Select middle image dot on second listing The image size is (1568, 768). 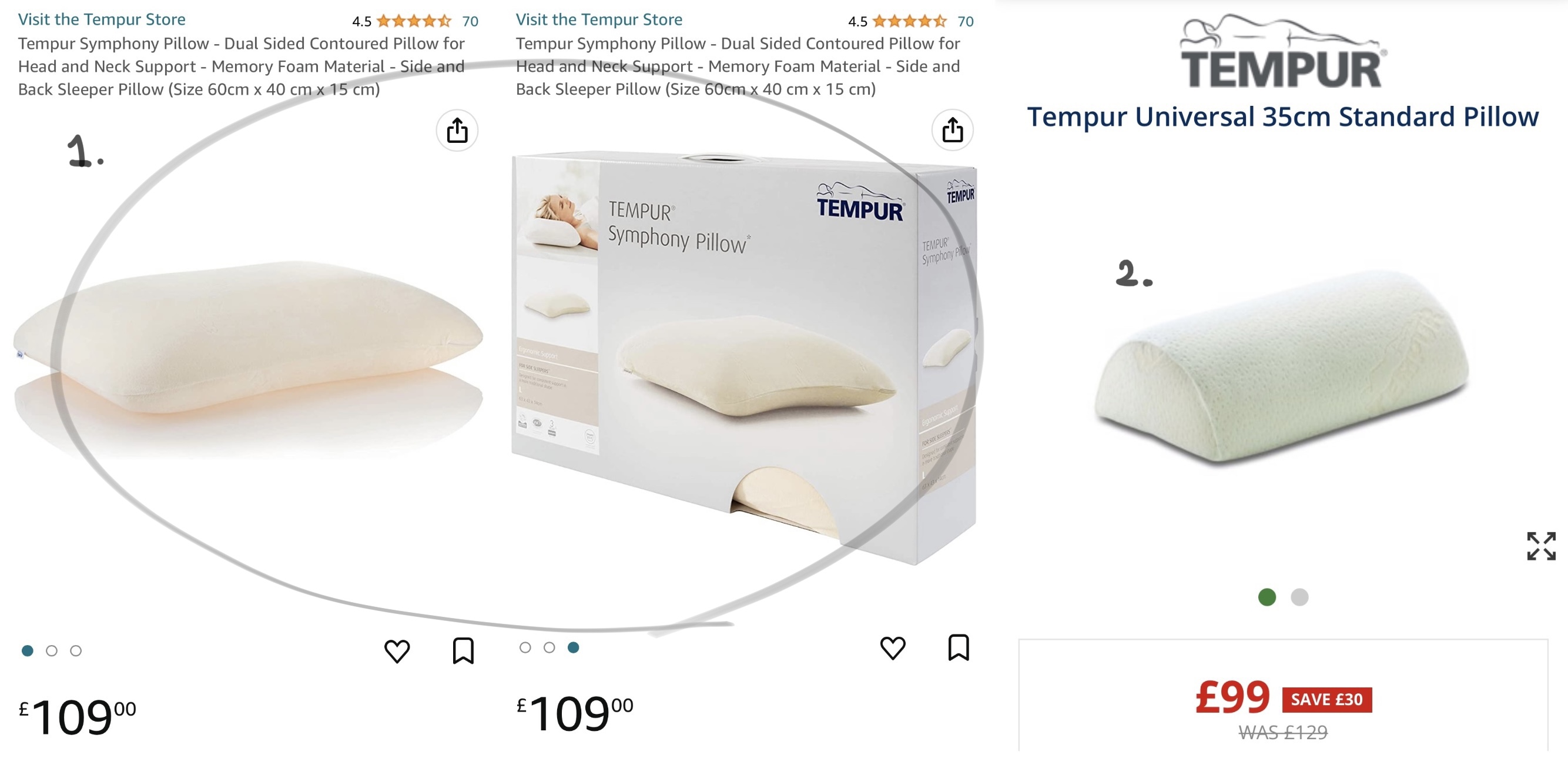[549, 647]
